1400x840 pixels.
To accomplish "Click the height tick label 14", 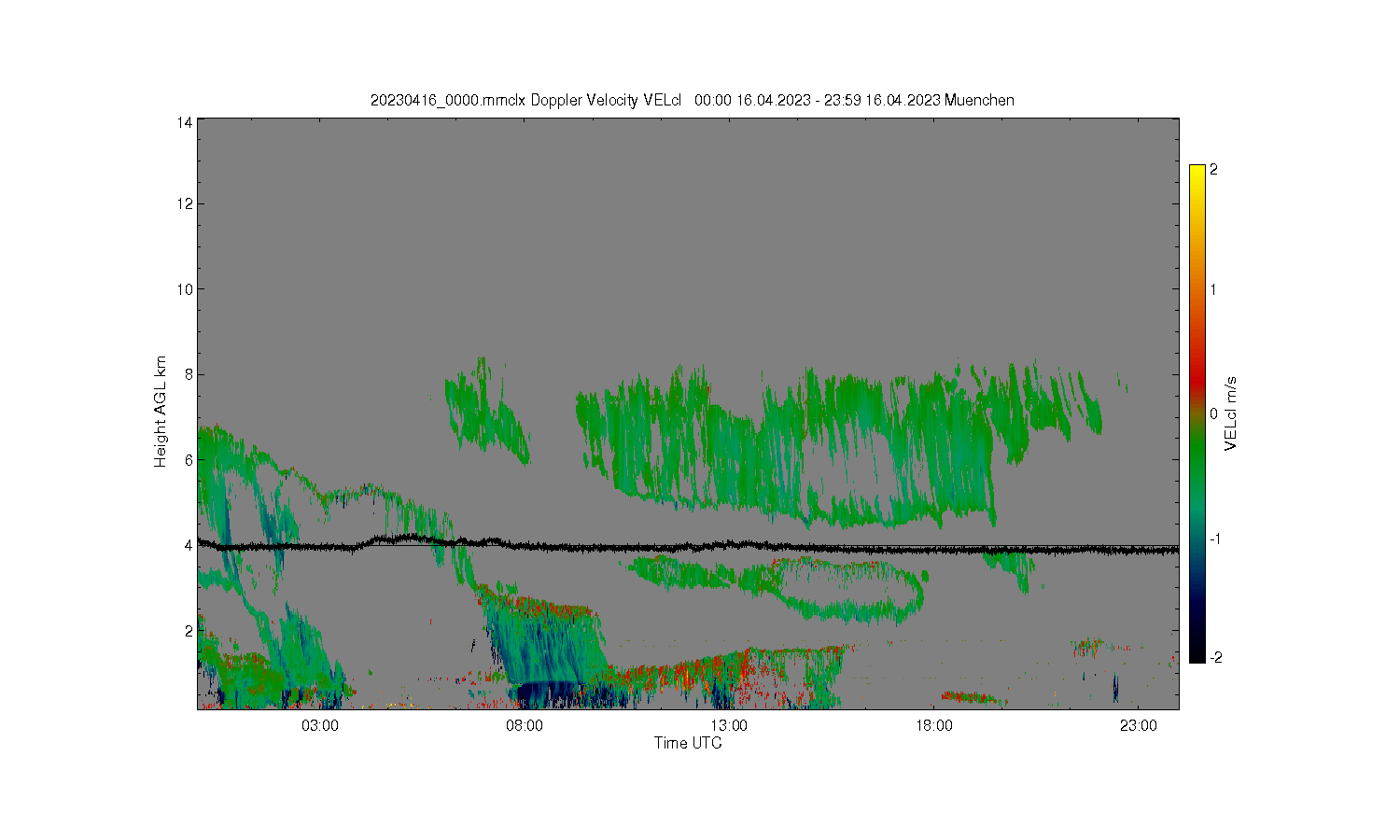I will click(185, 122).
